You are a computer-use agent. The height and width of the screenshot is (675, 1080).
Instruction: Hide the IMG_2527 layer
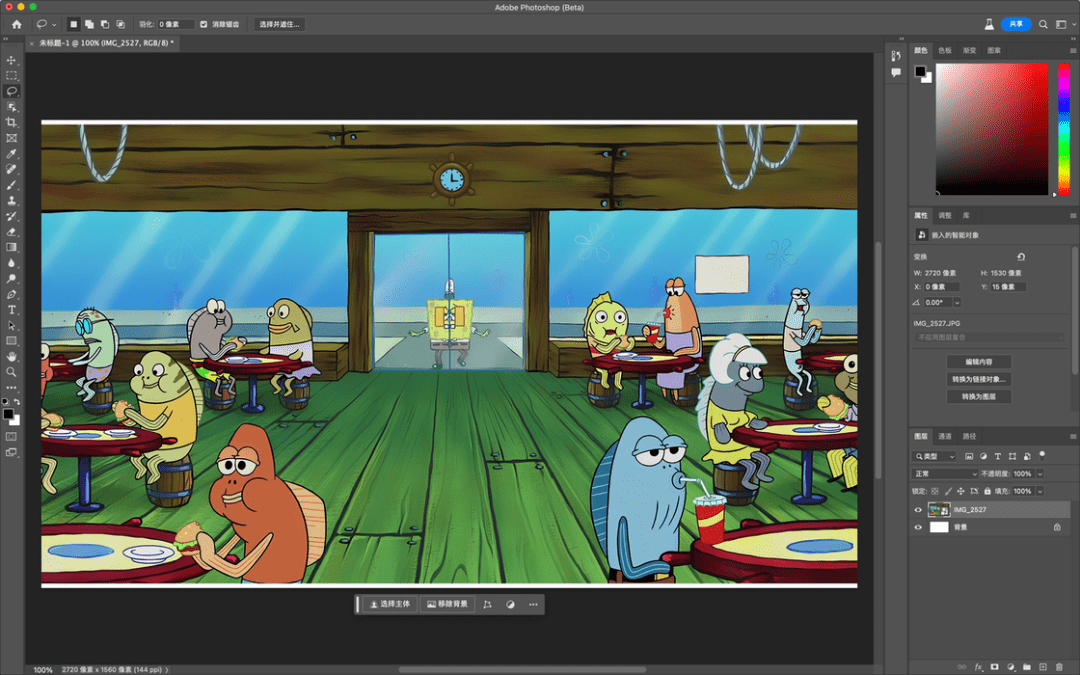tap(917, 510)
